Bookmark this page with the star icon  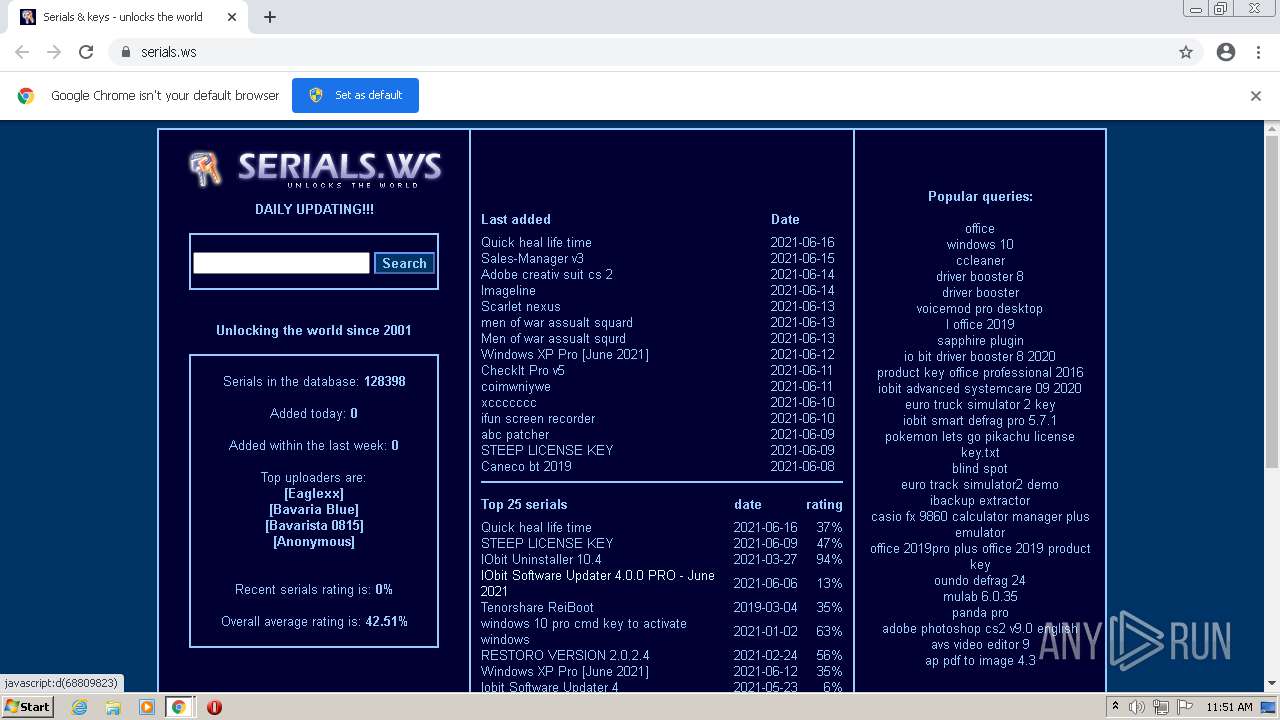tap(1186, 52)
